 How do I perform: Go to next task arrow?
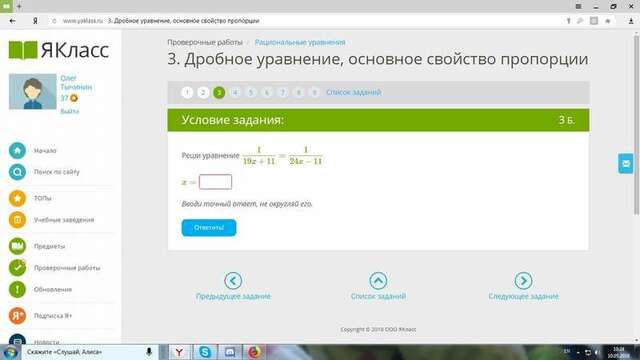(x=523, y=281)
